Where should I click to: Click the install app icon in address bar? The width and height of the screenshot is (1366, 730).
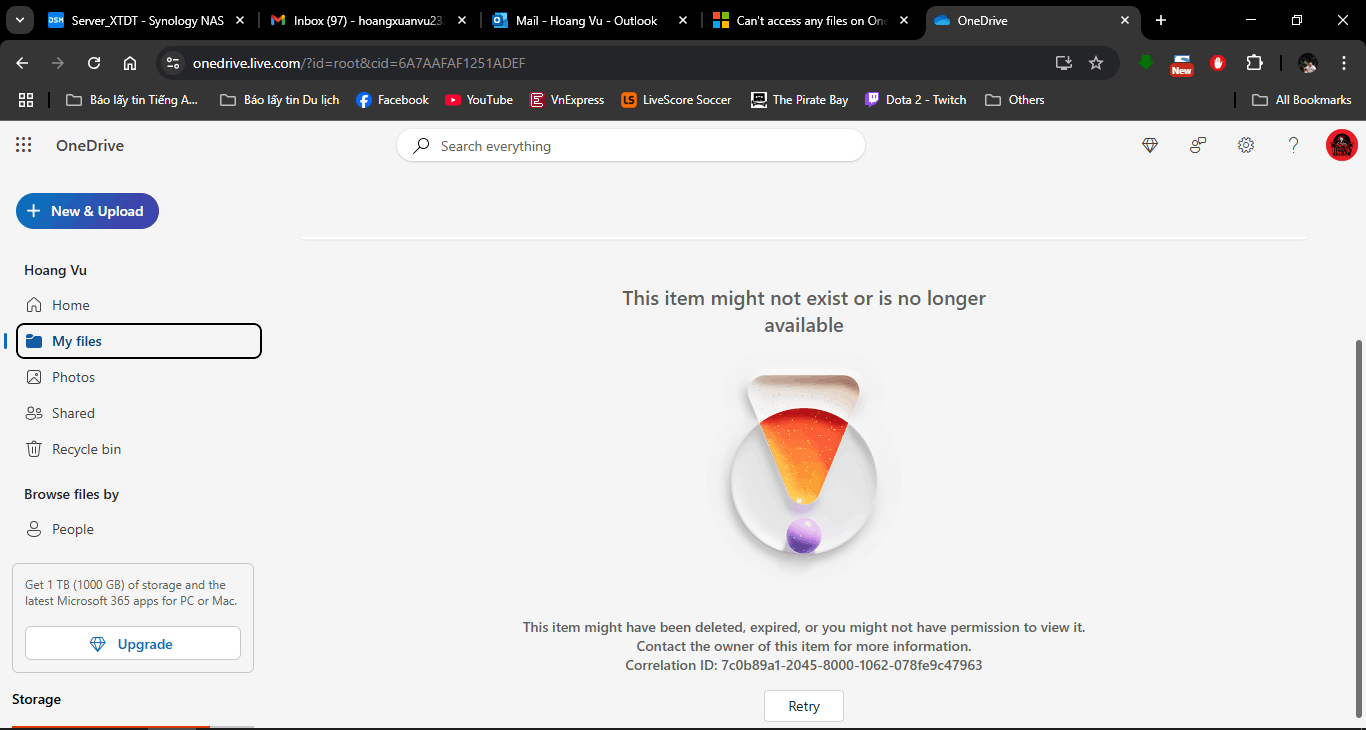1064,63
